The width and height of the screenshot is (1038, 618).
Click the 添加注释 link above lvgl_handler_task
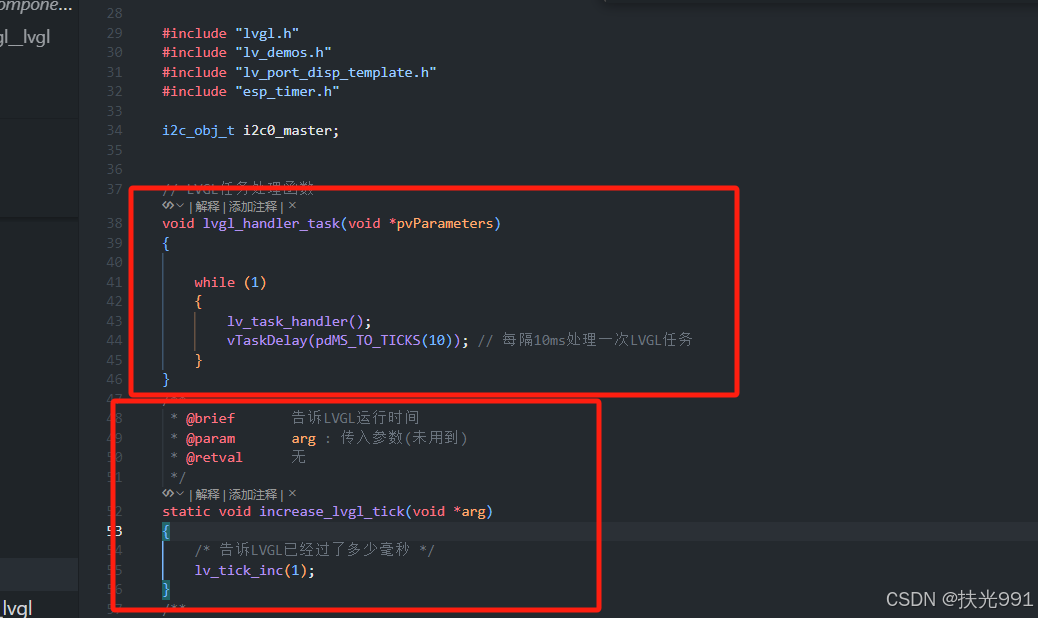(251, 206)
